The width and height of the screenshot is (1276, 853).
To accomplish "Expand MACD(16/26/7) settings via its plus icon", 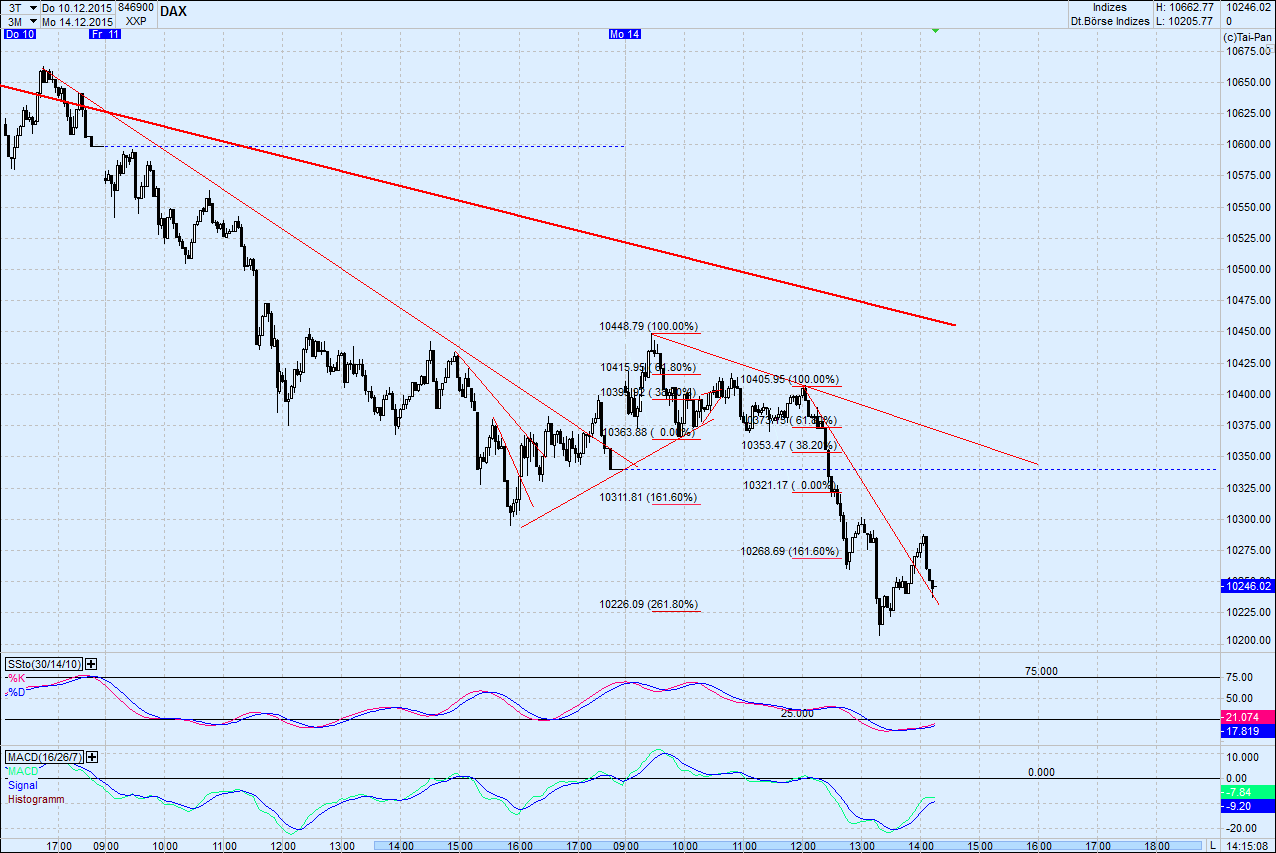I will [x=92, y=758].
